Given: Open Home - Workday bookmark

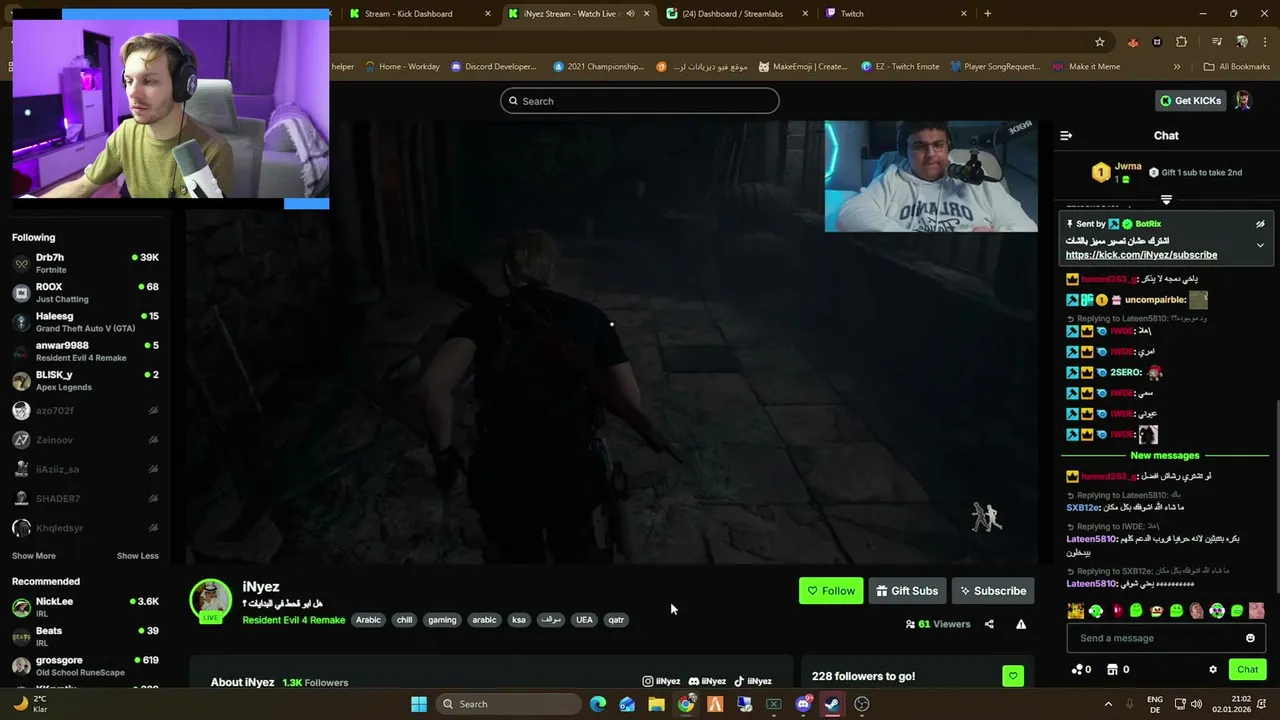Looking at the screenshot, I should (x=402, y=67).
